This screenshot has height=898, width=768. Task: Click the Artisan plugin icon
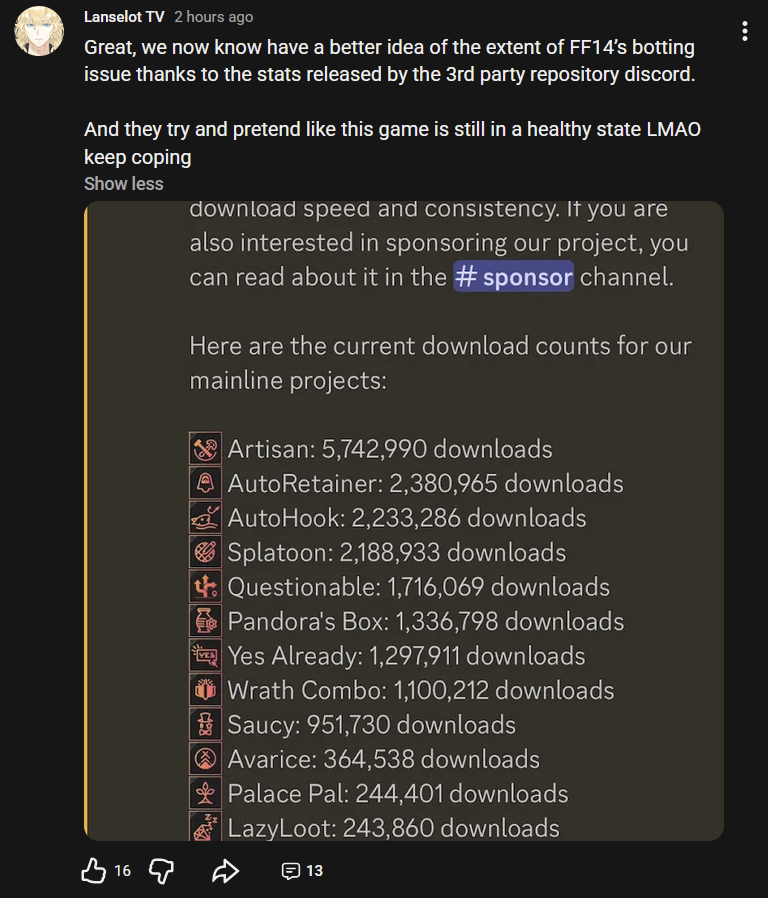tap(205, 448)
